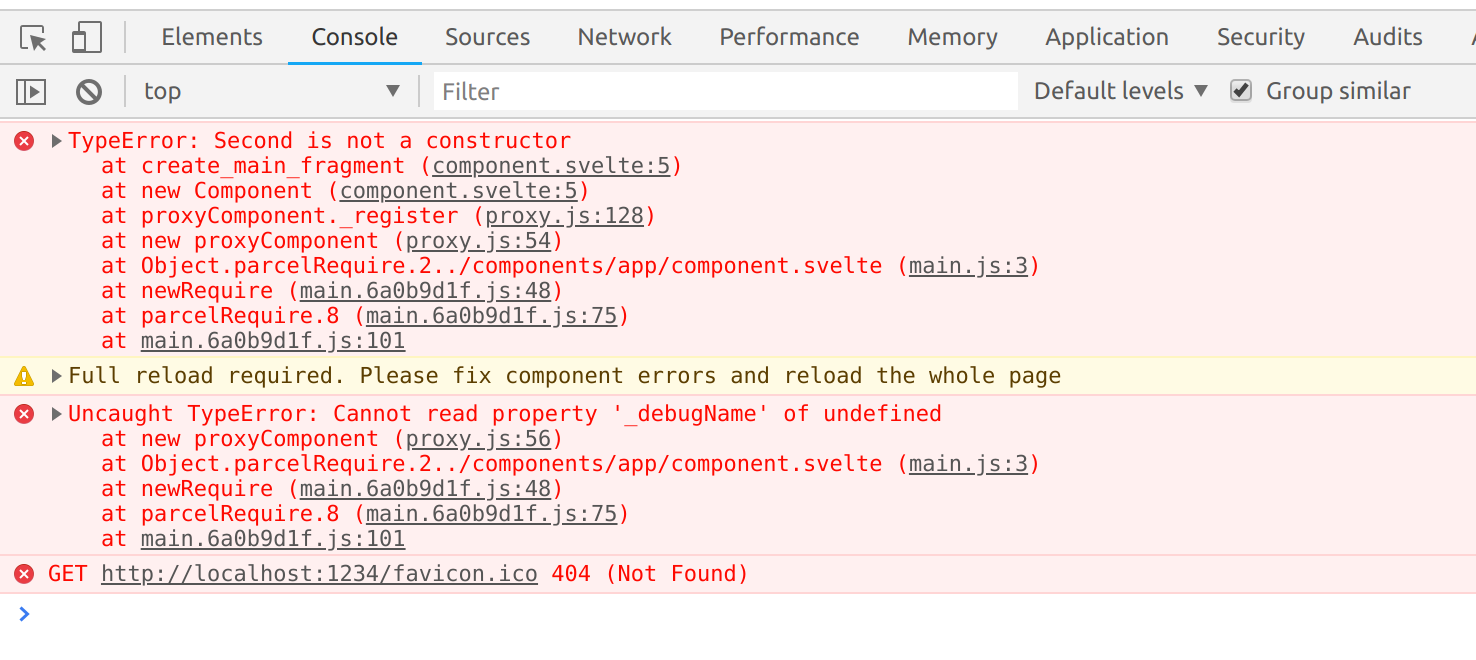Viewport: 1476px width, 660px height.
Task: Open the Application panel
Action: click(1106, 36)
